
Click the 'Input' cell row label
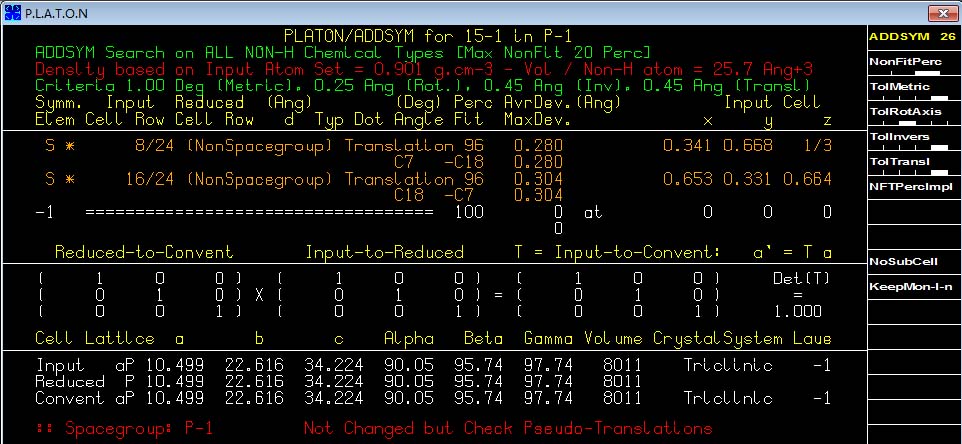60,366
